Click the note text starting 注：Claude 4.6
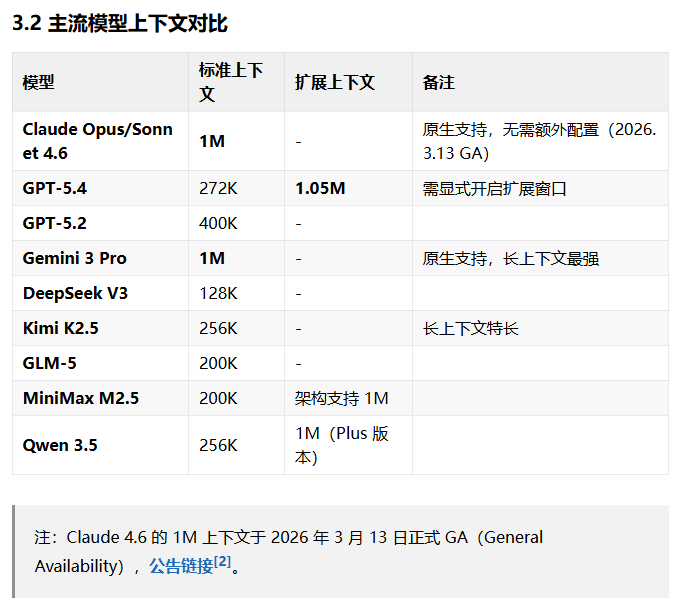This screenshot has width=678, height=605. click(x=288, y=551)
